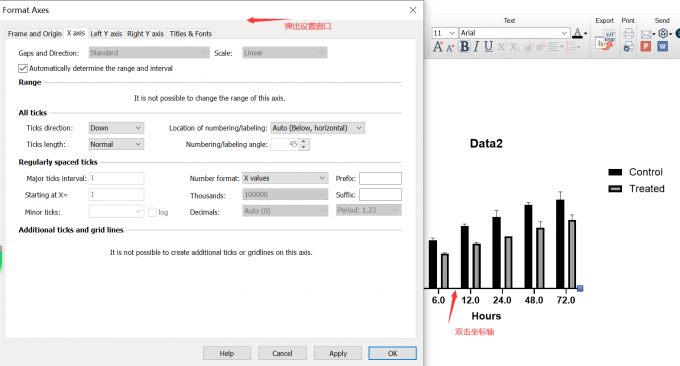Screen dimensions: 680x366
Task: Click the gray Treated legend swatch
Action: tap(615, 189)
